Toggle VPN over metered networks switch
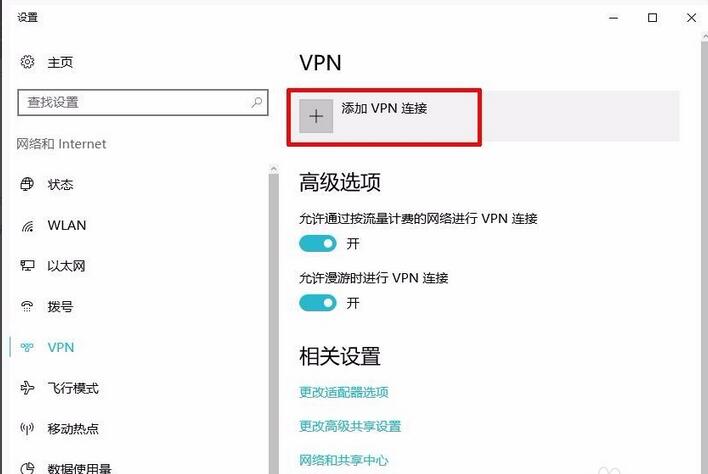The width and height of the screenshot is (708, 474). (x=318, y=244)
